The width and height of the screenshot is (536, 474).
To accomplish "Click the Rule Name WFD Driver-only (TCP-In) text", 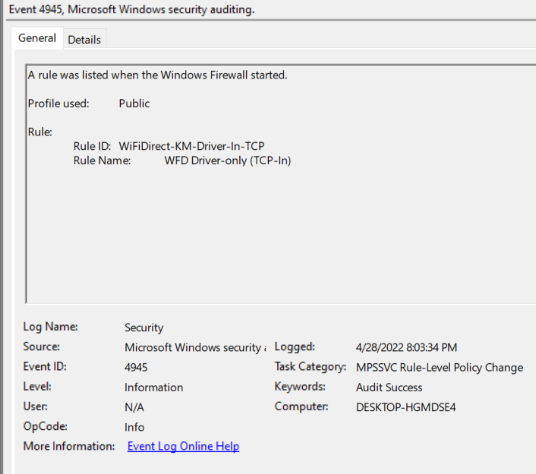I will 228,161.
